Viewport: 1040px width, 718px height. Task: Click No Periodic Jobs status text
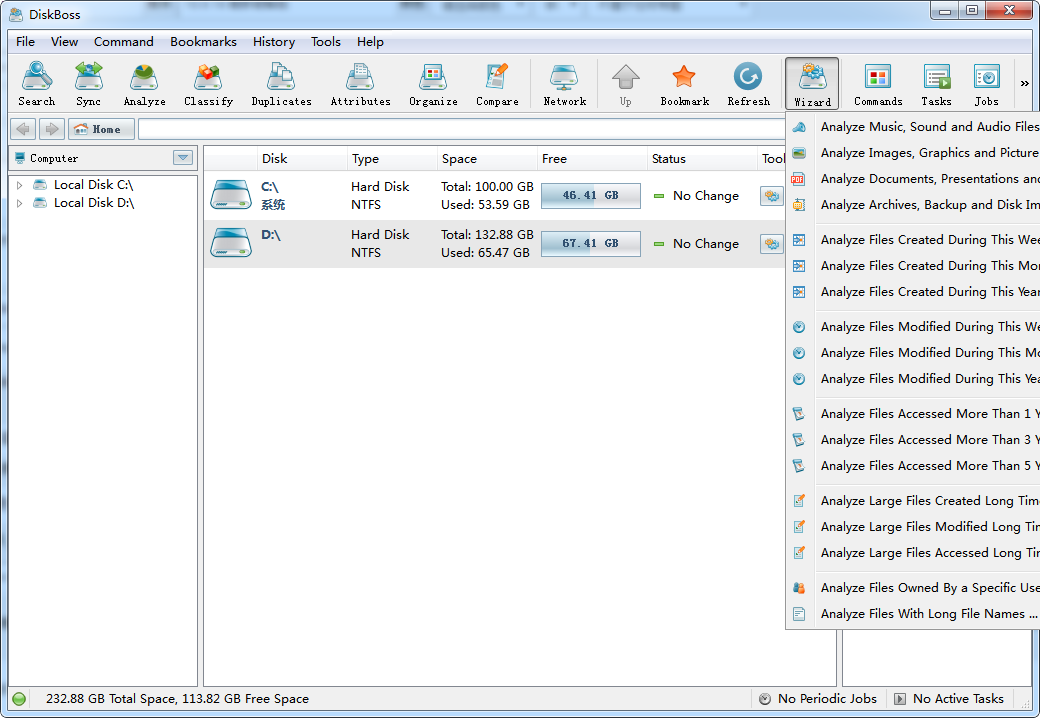coord(827,699)
